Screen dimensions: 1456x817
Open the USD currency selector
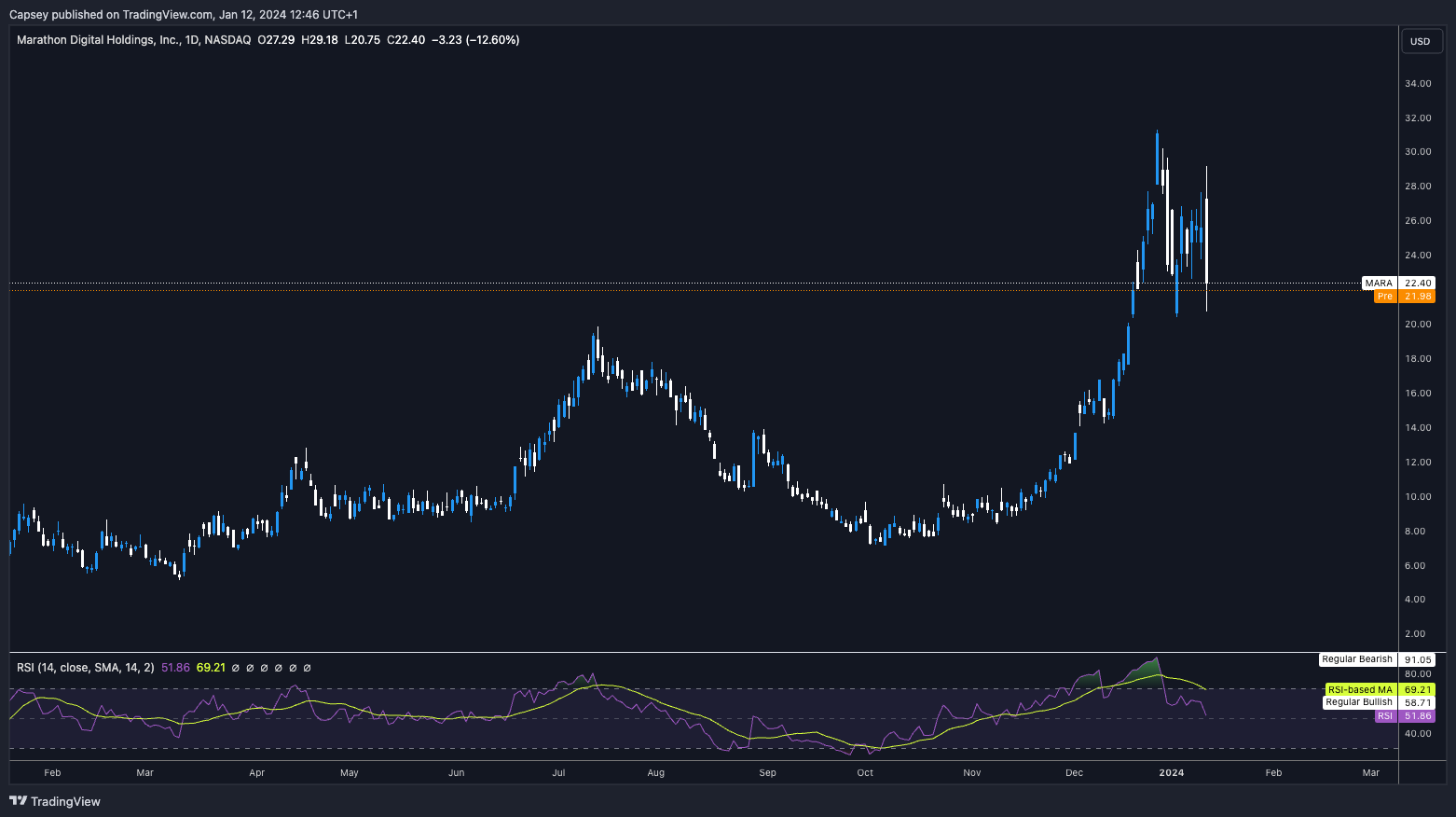point(1420,41)
